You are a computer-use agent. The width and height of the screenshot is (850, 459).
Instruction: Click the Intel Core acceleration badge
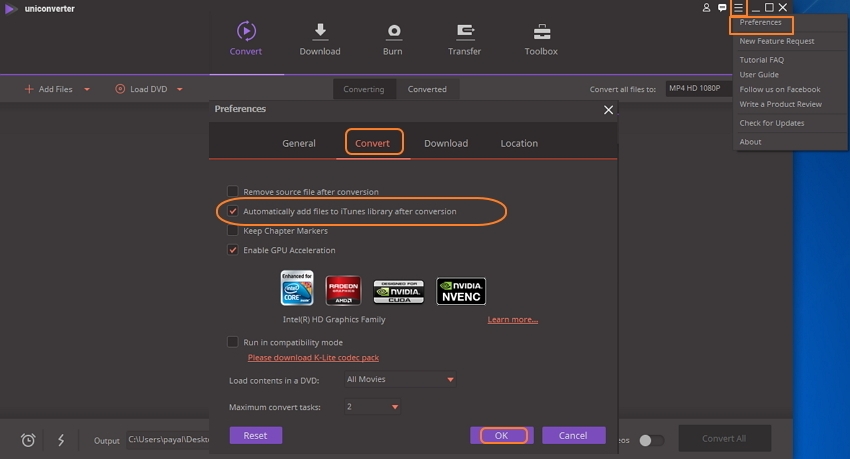tap(297, 288)
